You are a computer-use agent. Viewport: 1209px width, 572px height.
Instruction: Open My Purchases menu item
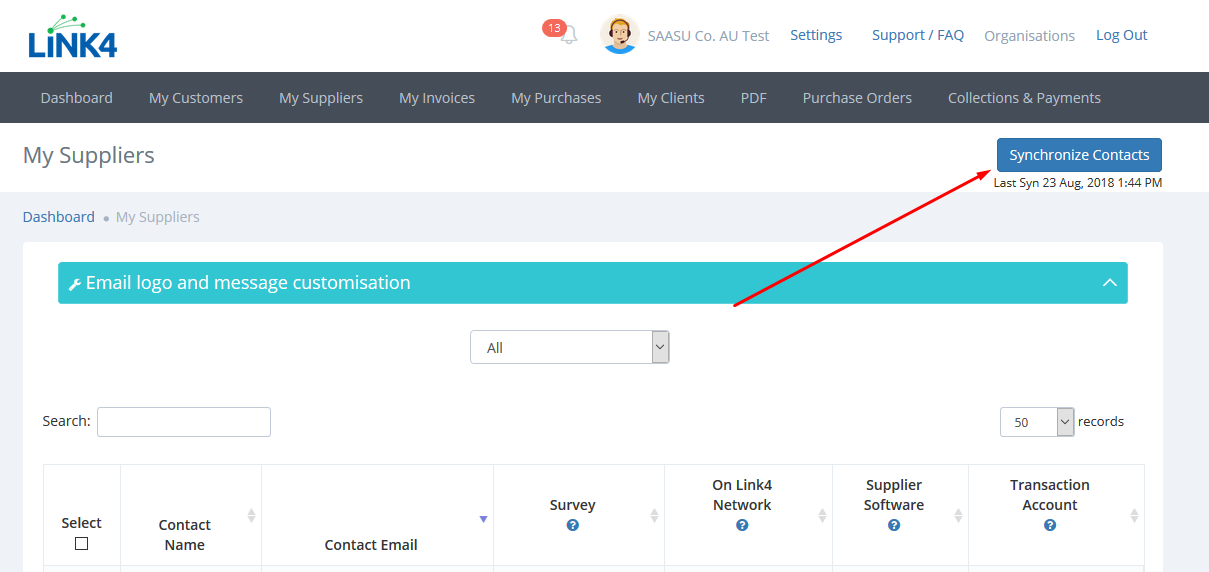[x=556, y=98]
